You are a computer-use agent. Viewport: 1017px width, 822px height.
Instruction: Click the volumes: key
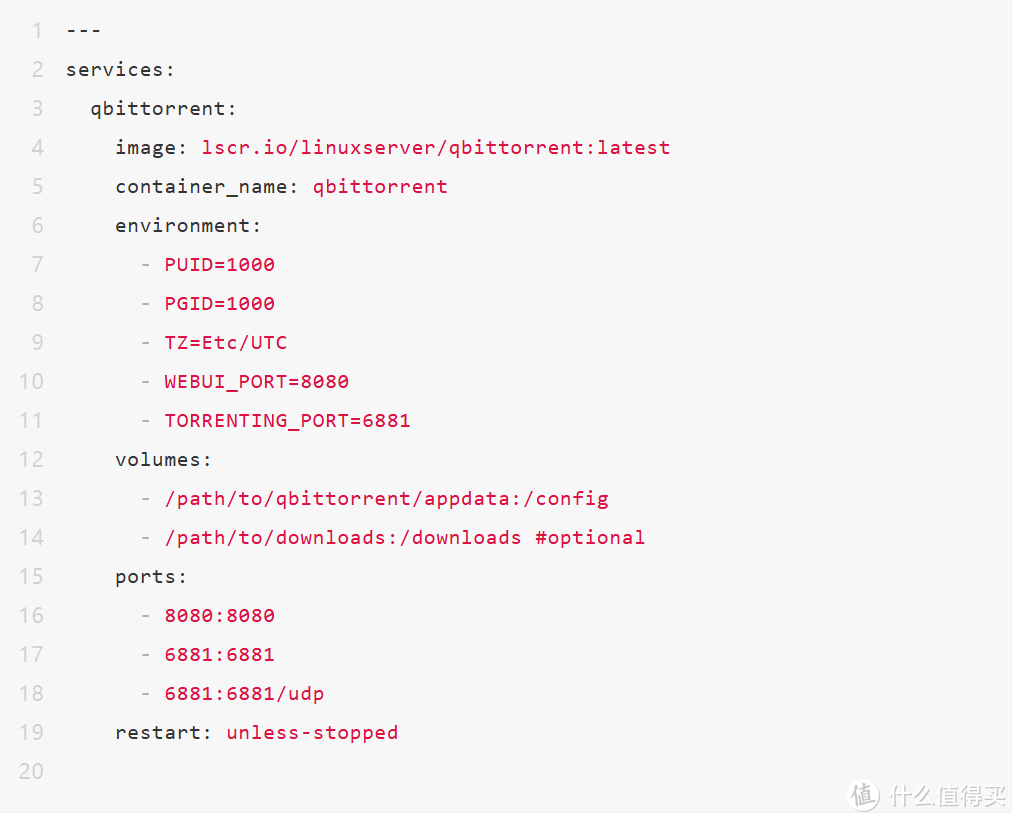point(163,460)
